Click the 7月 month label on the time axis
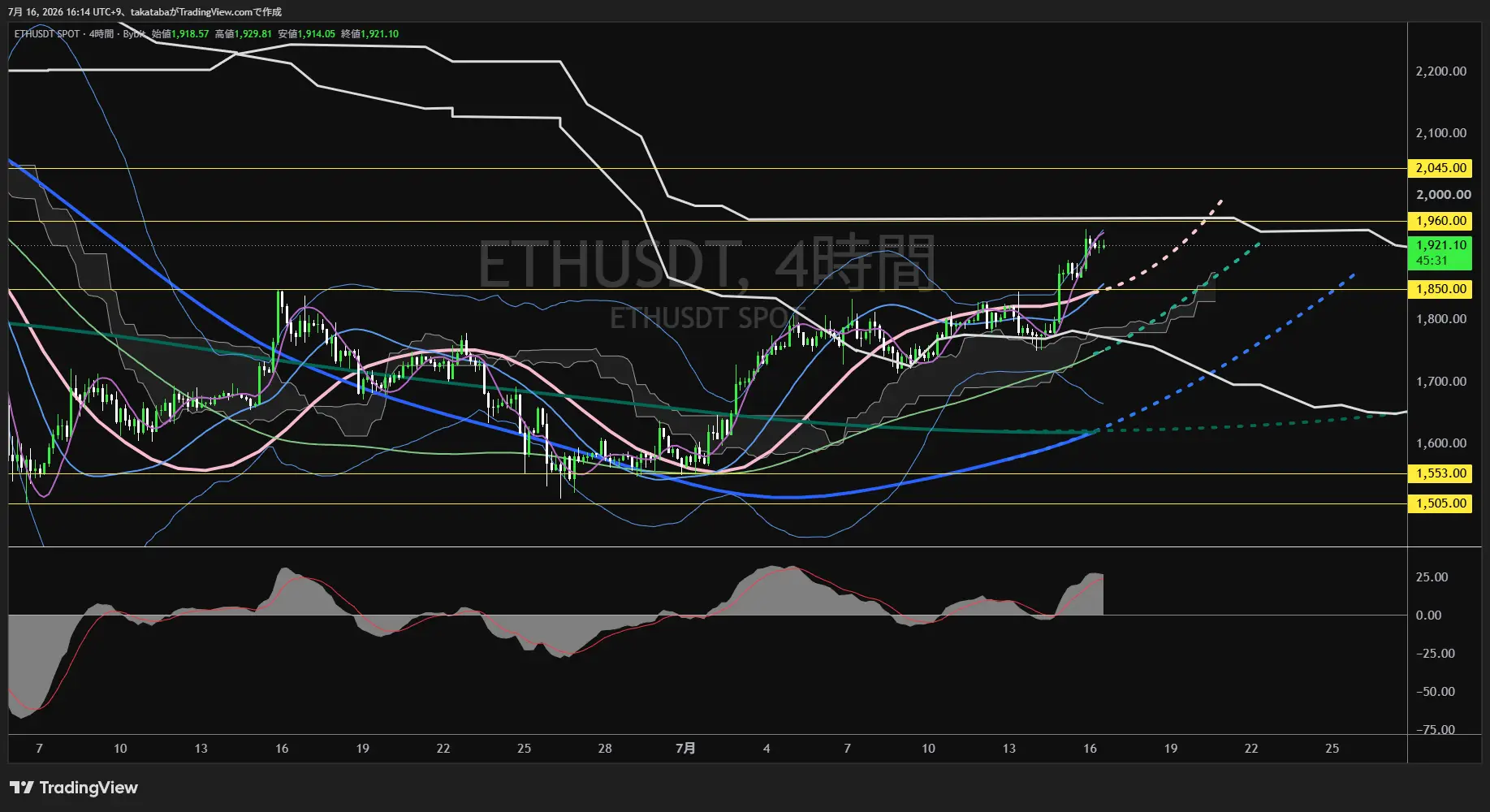 click(685, 748)
